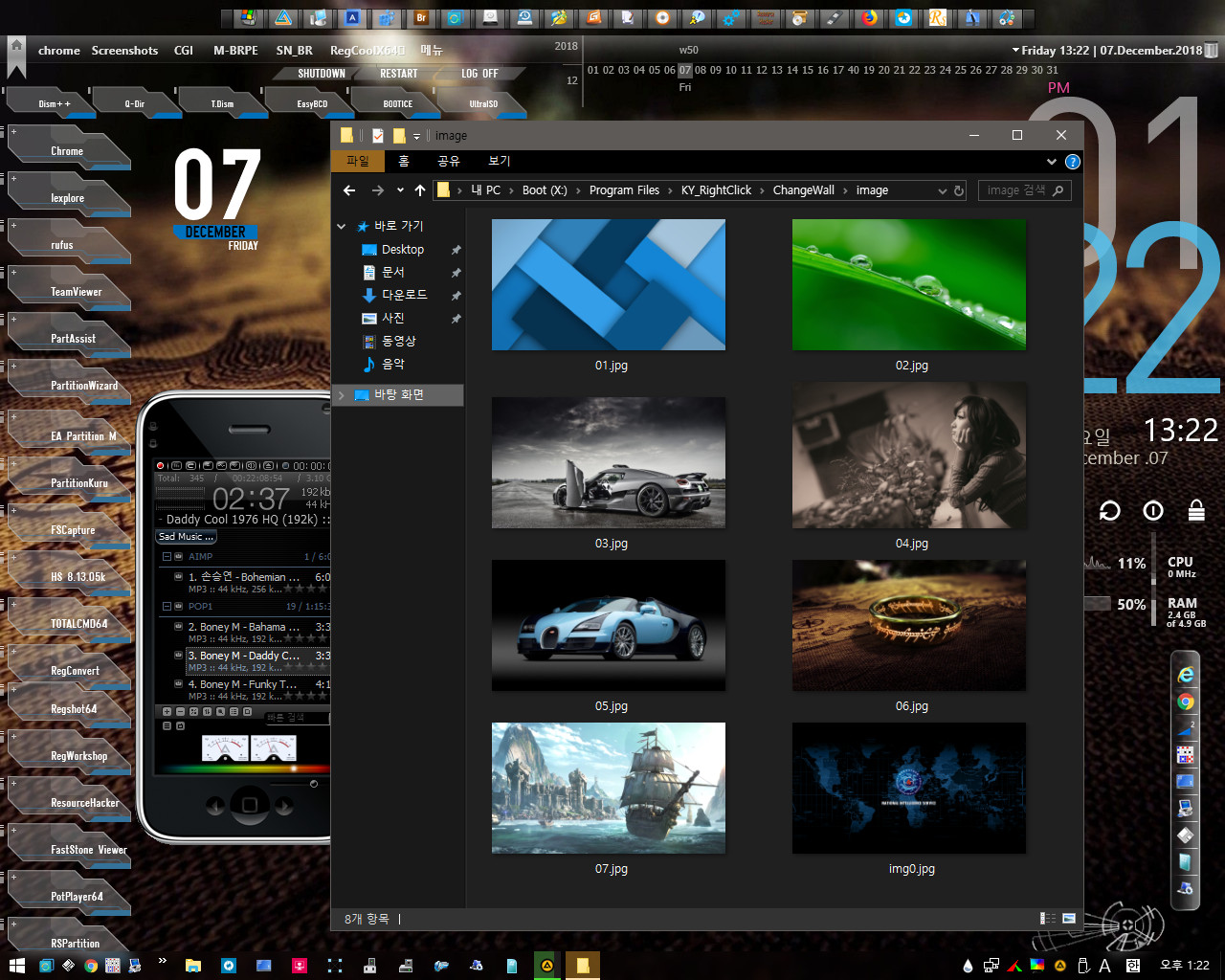Click AIMP playlist remove minus icon

coord(180,712)
